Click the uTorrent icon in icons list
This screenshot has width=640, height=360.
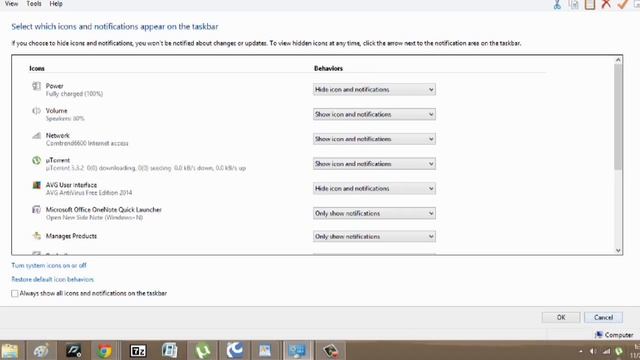(x=36, y=160)
